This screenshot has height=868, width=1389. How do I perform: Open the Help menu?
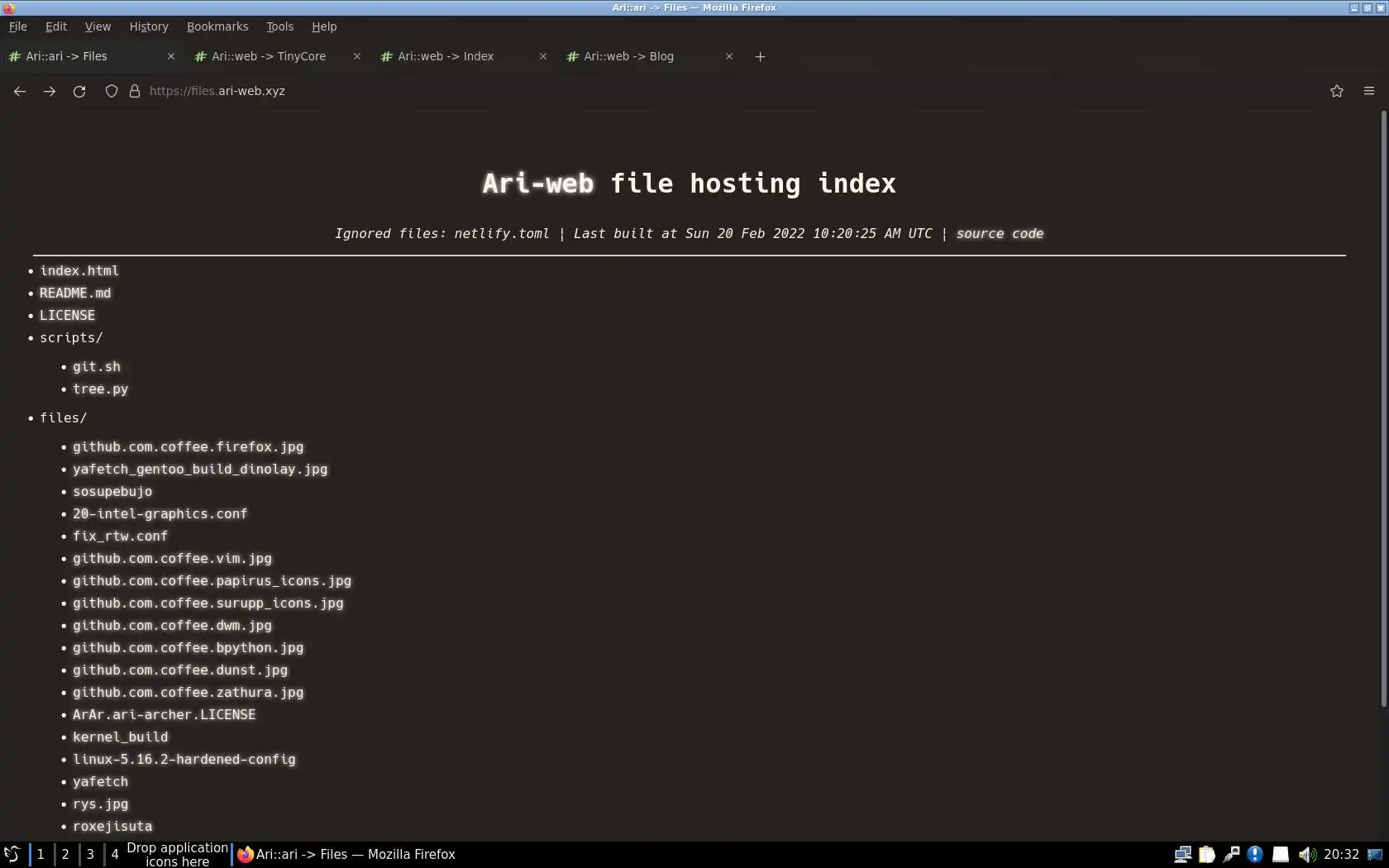coord(324,26)
